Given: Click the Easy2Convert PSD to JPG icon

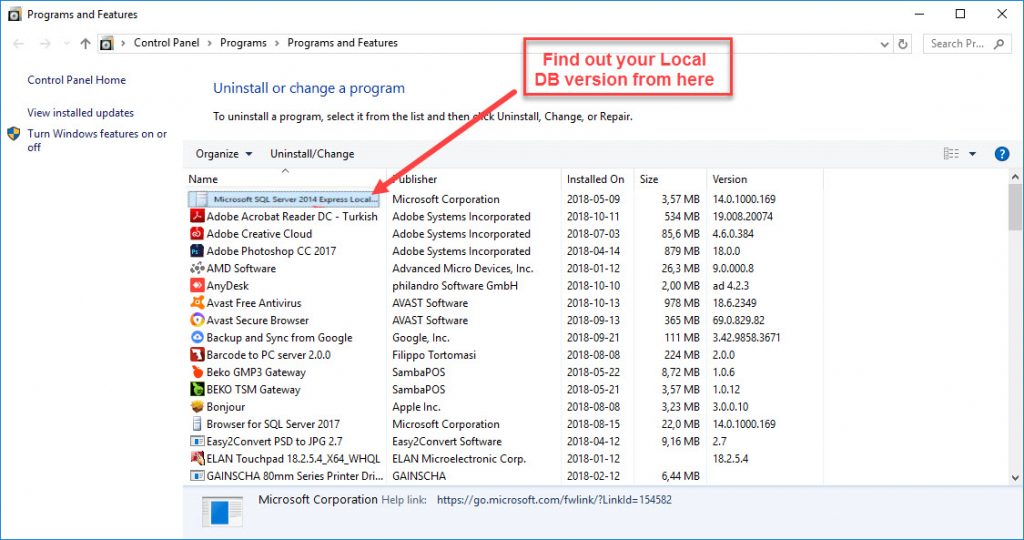Looking at the screenshot, I should tap(197, 441).
